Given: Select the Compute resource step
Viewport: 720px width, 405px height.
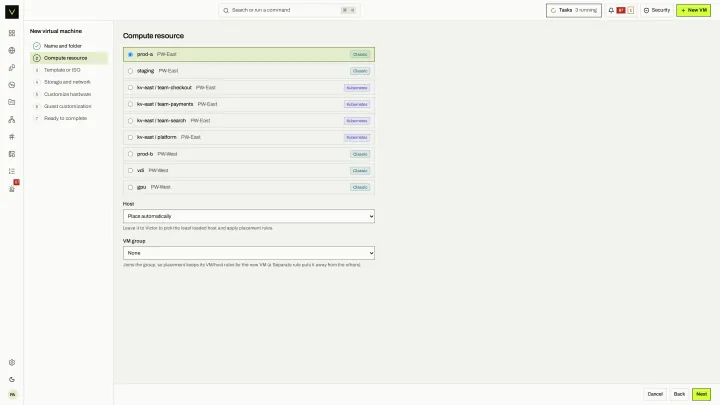Looking at the screenshot, I should pos(69,58).
